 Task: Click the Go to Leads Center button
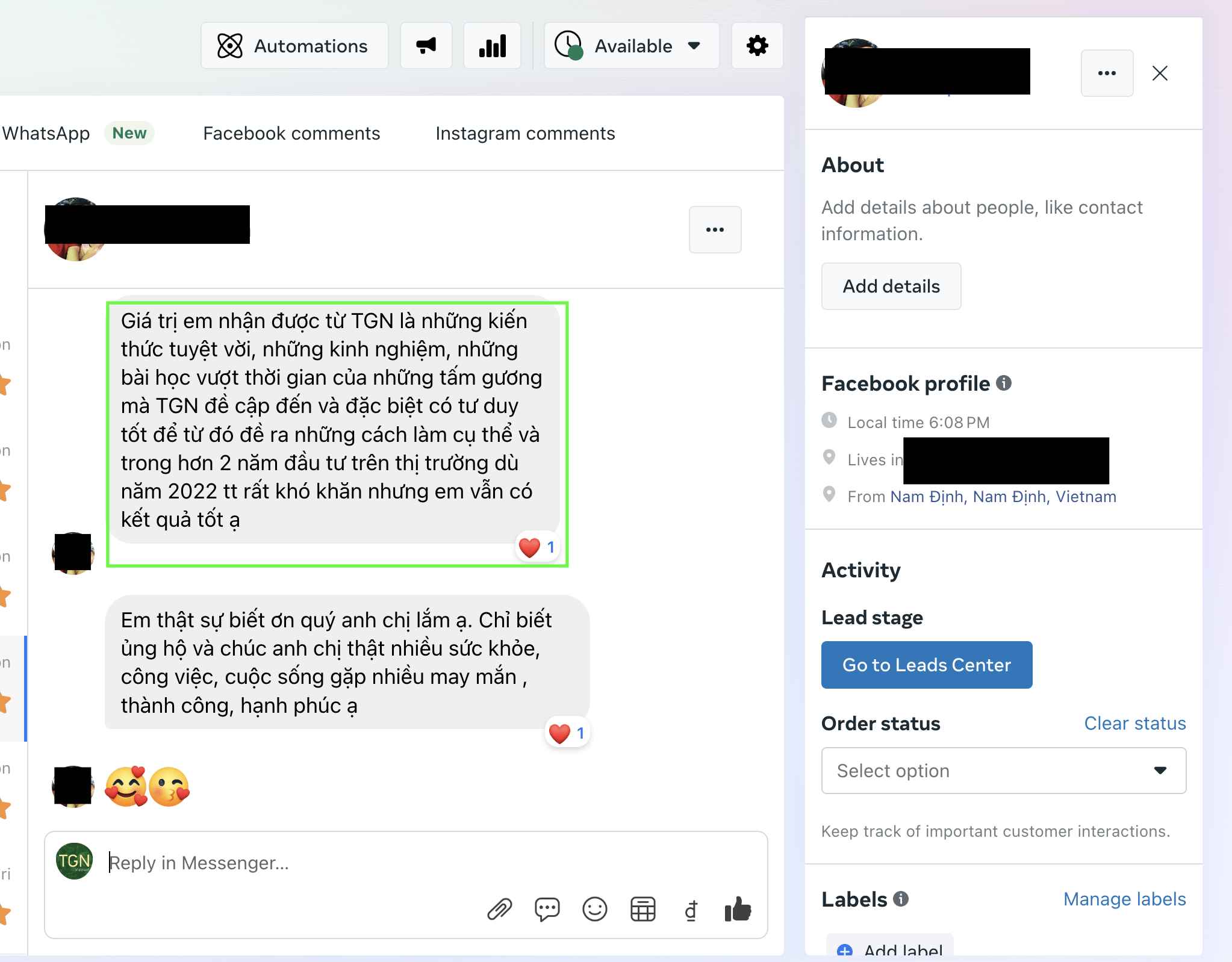[927, 665]
